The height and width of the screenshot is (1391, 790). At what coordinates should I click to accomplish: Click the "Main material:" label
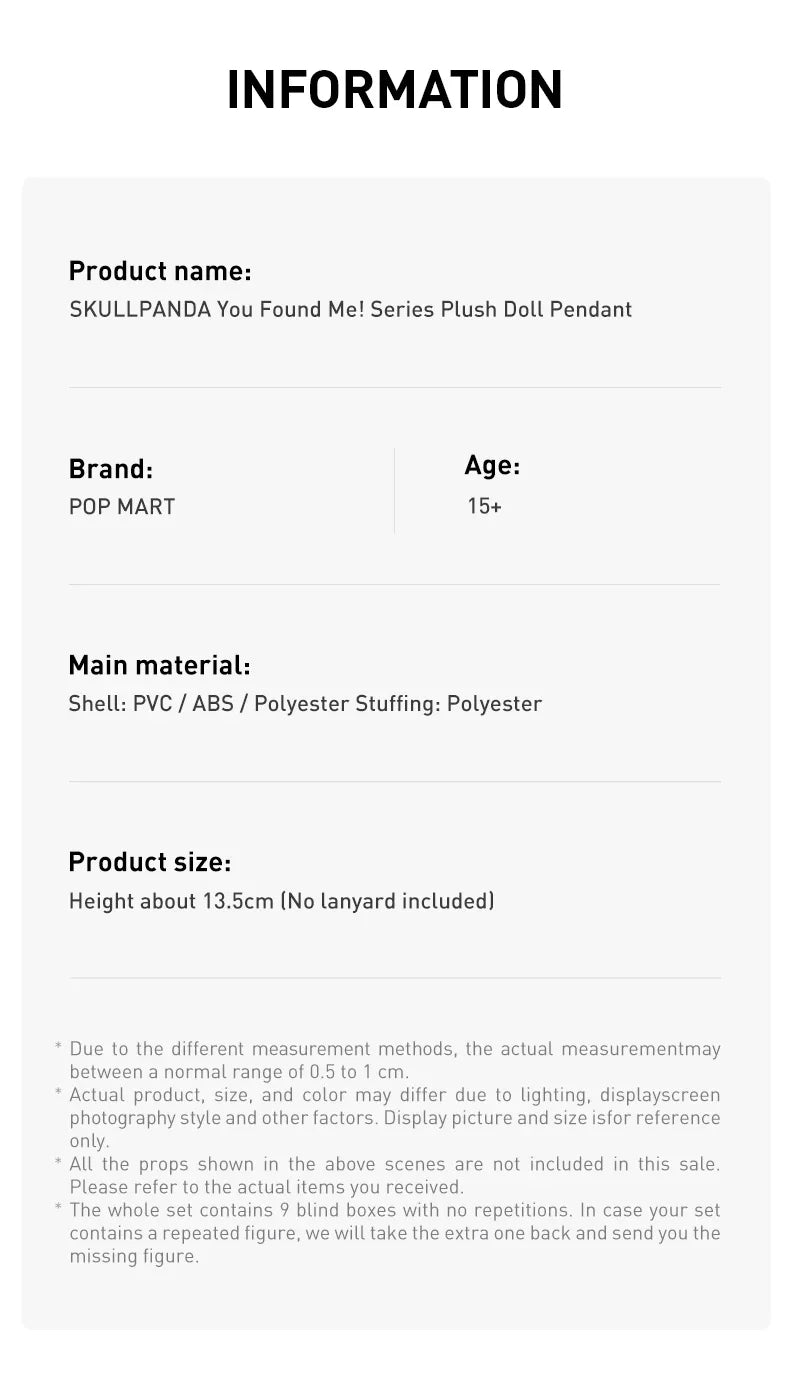click(x=159, y=665)
